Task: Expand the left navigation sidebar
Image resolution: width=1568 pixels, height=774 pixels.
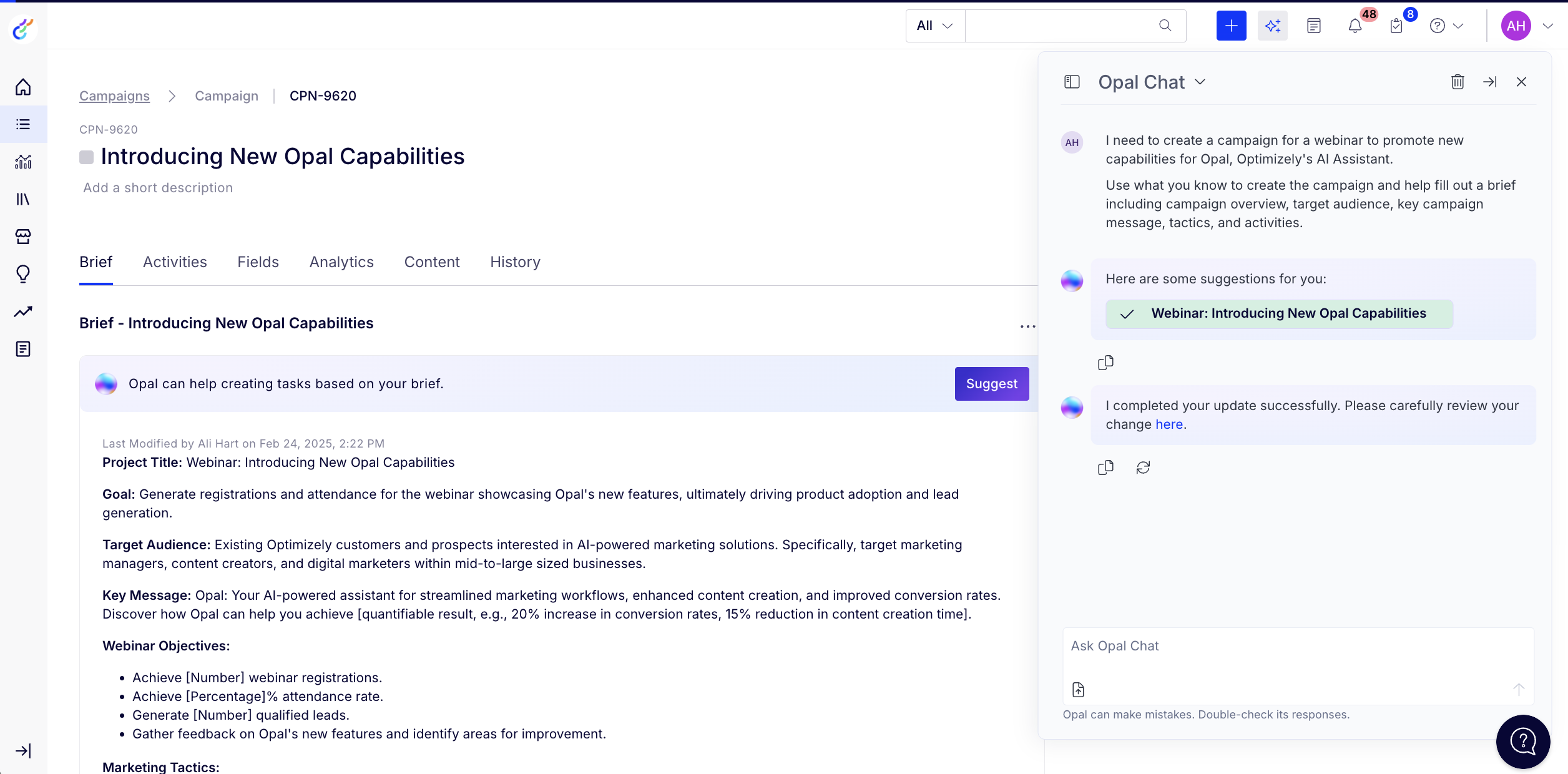Action: click(x=23, y=751)
